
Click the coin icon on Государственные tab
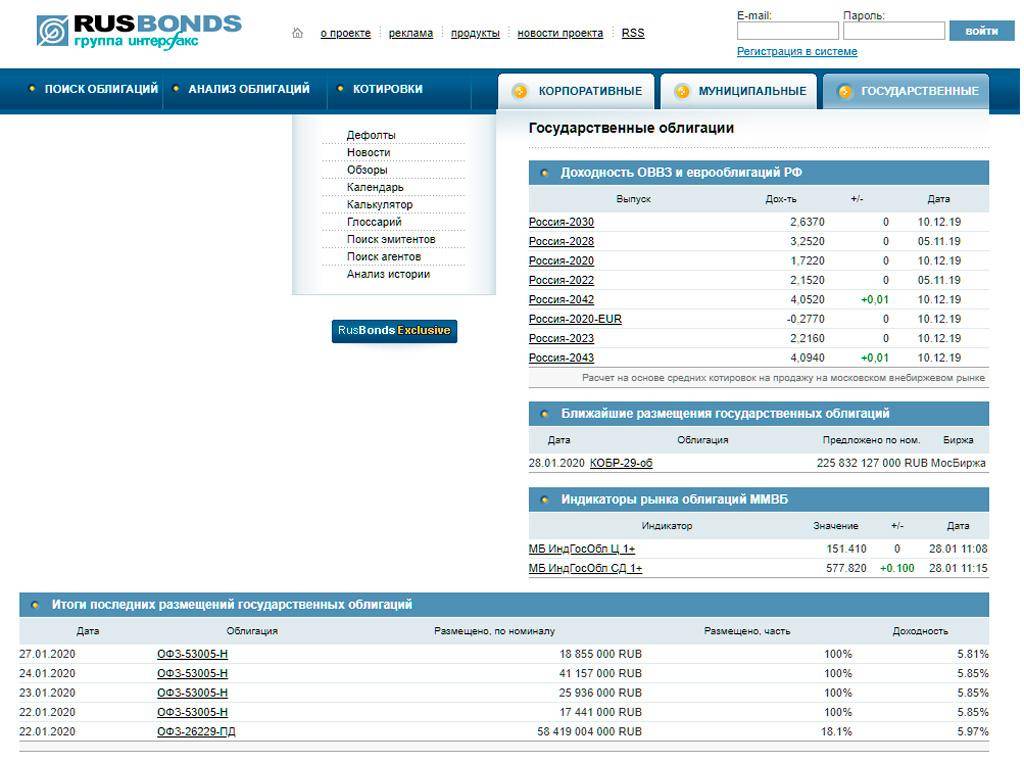(x=845, y=92)
